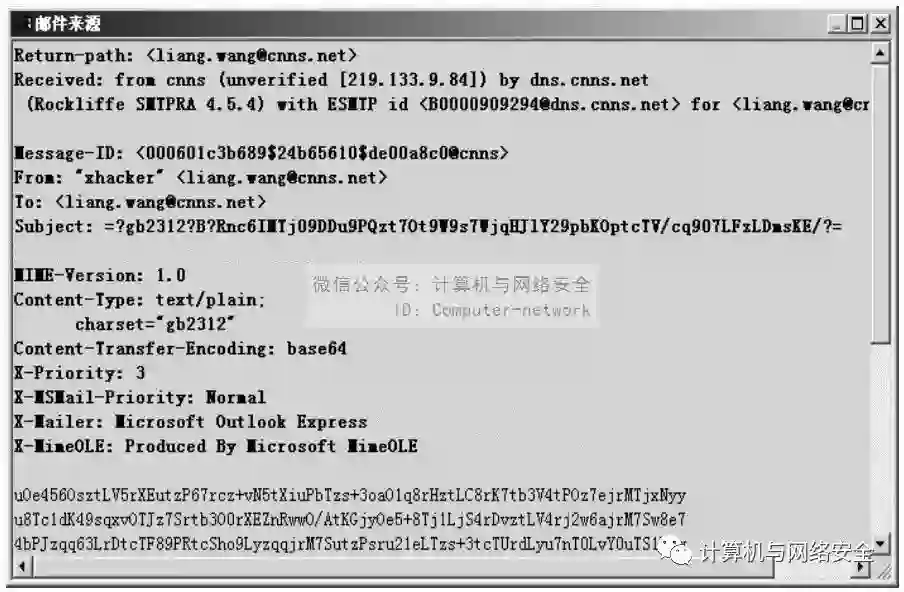Close the 邮件来源 window
Image resolution: width=904 pixels, height=592 pixels.
pos(880,24)
